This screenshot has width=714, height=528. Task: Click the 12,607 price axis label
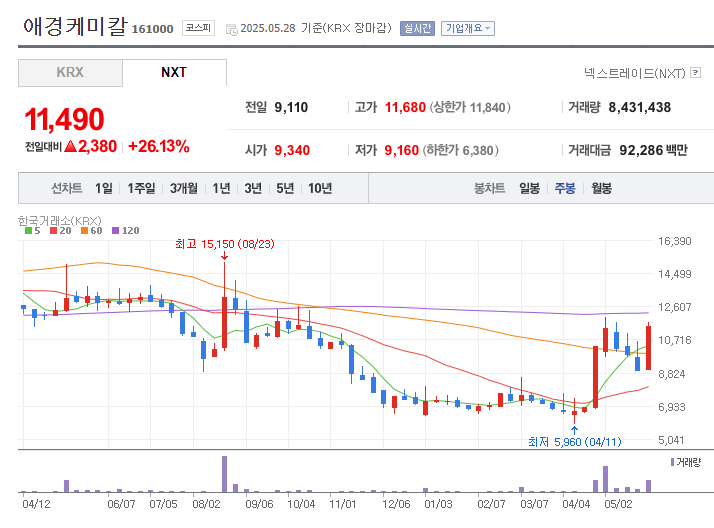(674, 307)
